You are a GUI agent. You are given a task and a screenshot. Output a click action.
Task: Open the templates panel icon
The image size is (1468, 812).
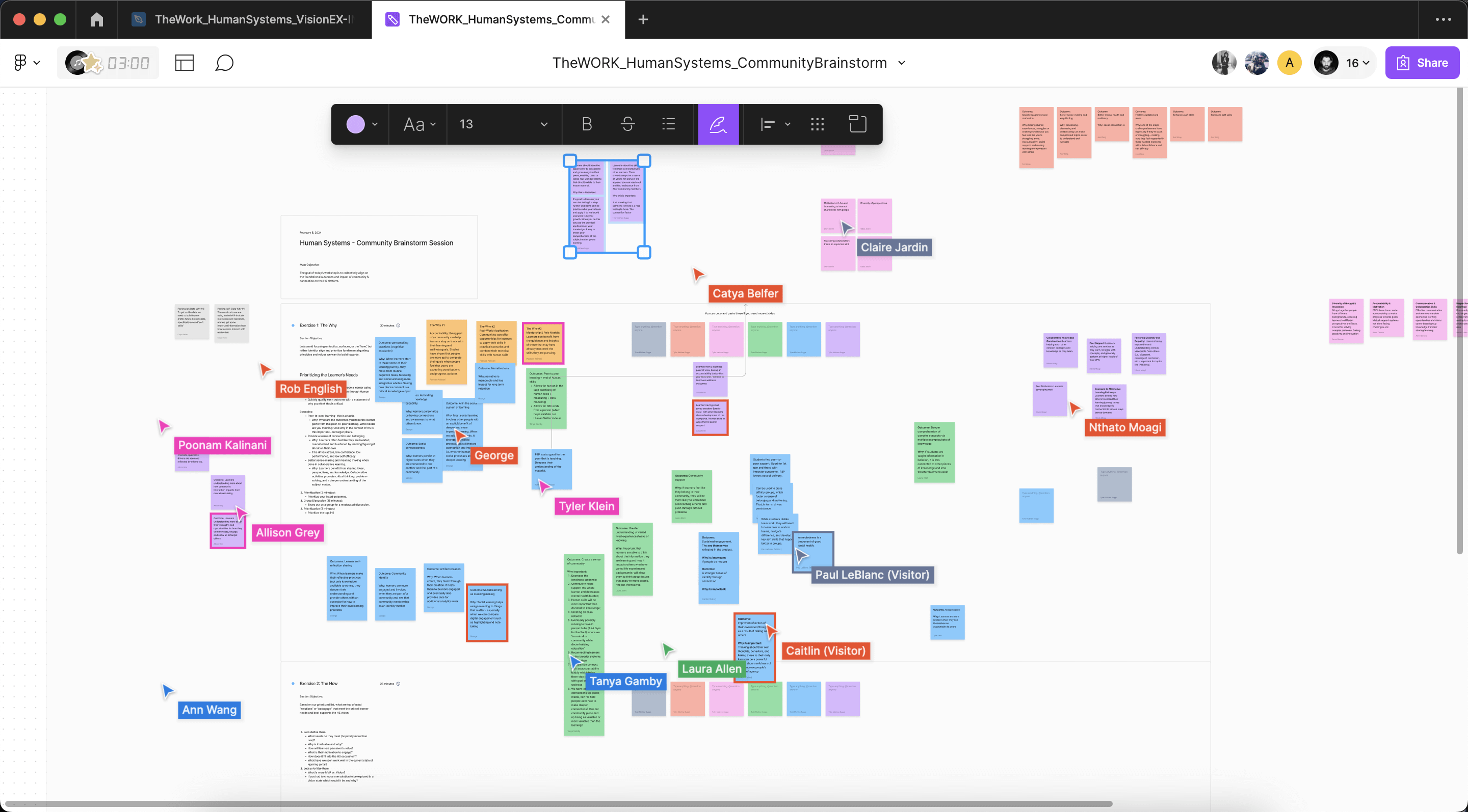[185, 63]
